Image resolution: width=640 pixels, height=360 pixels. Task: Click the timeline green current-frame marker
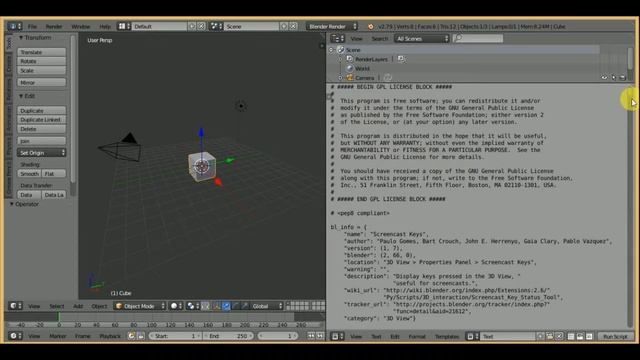tap(59, 317)
